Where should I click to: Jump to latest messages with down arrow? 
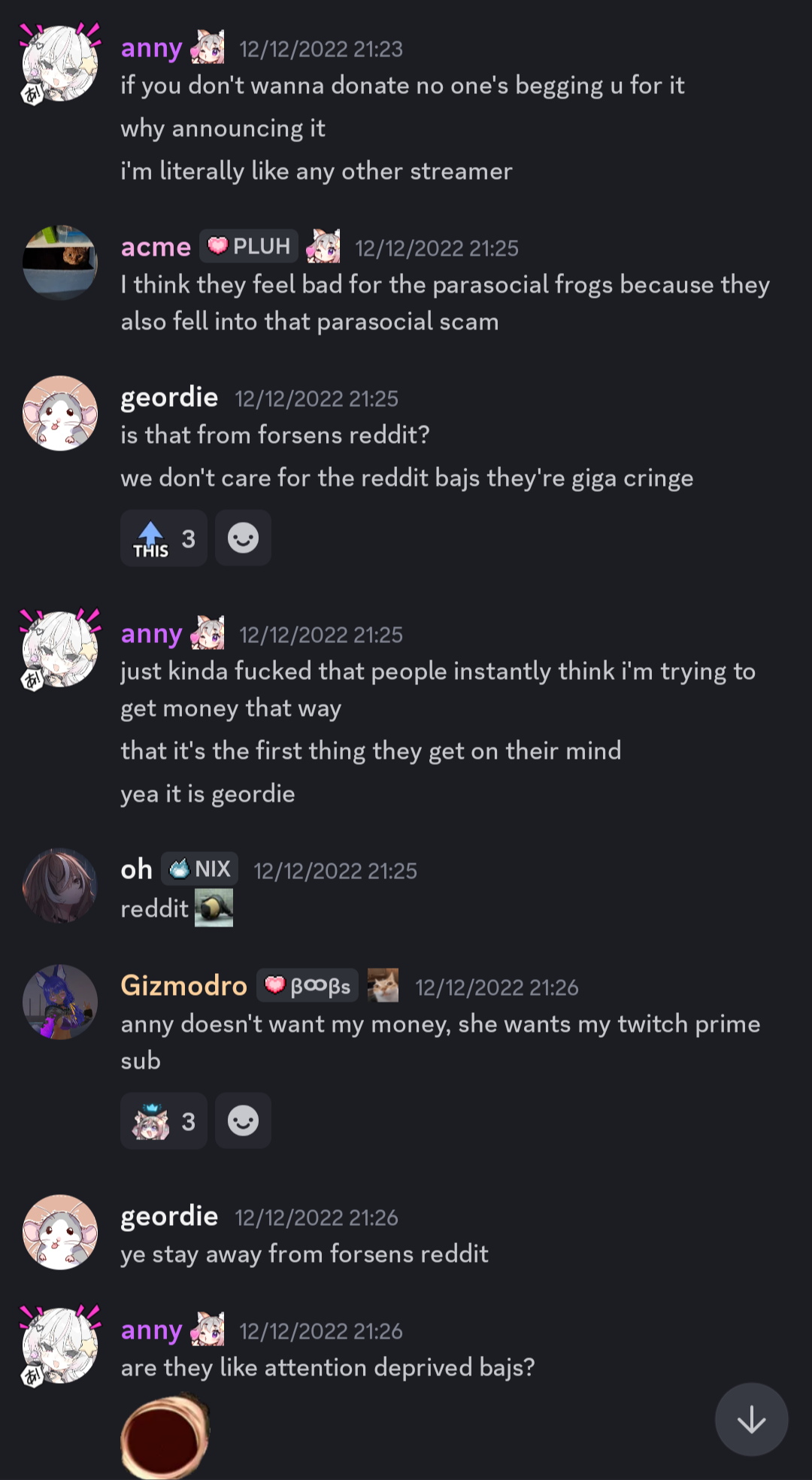751,1419
